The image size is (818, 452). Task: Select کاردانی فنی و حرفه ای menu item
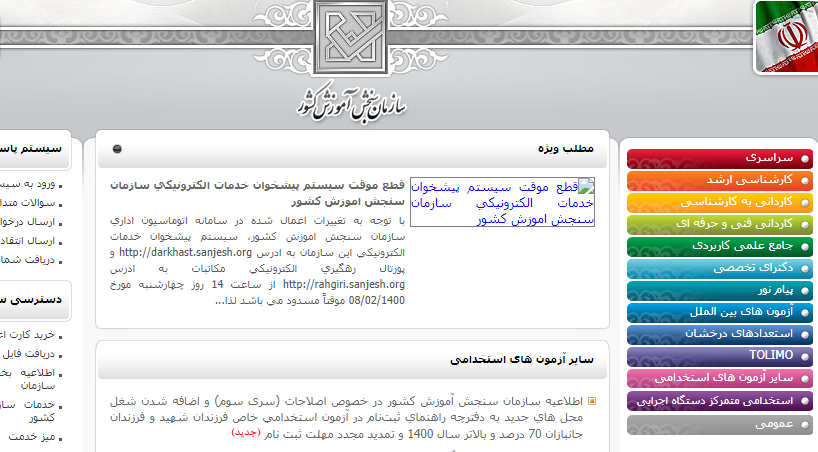tap(720, 224)
